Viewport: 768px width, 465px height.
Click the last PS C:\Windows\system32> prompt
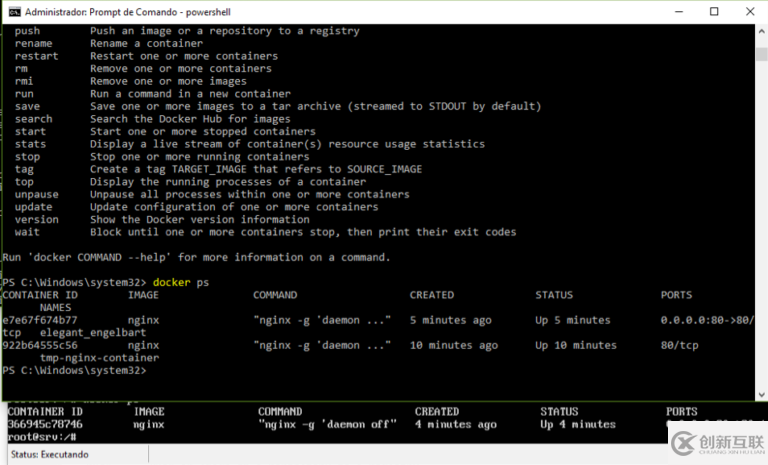(x=74, y=370)
